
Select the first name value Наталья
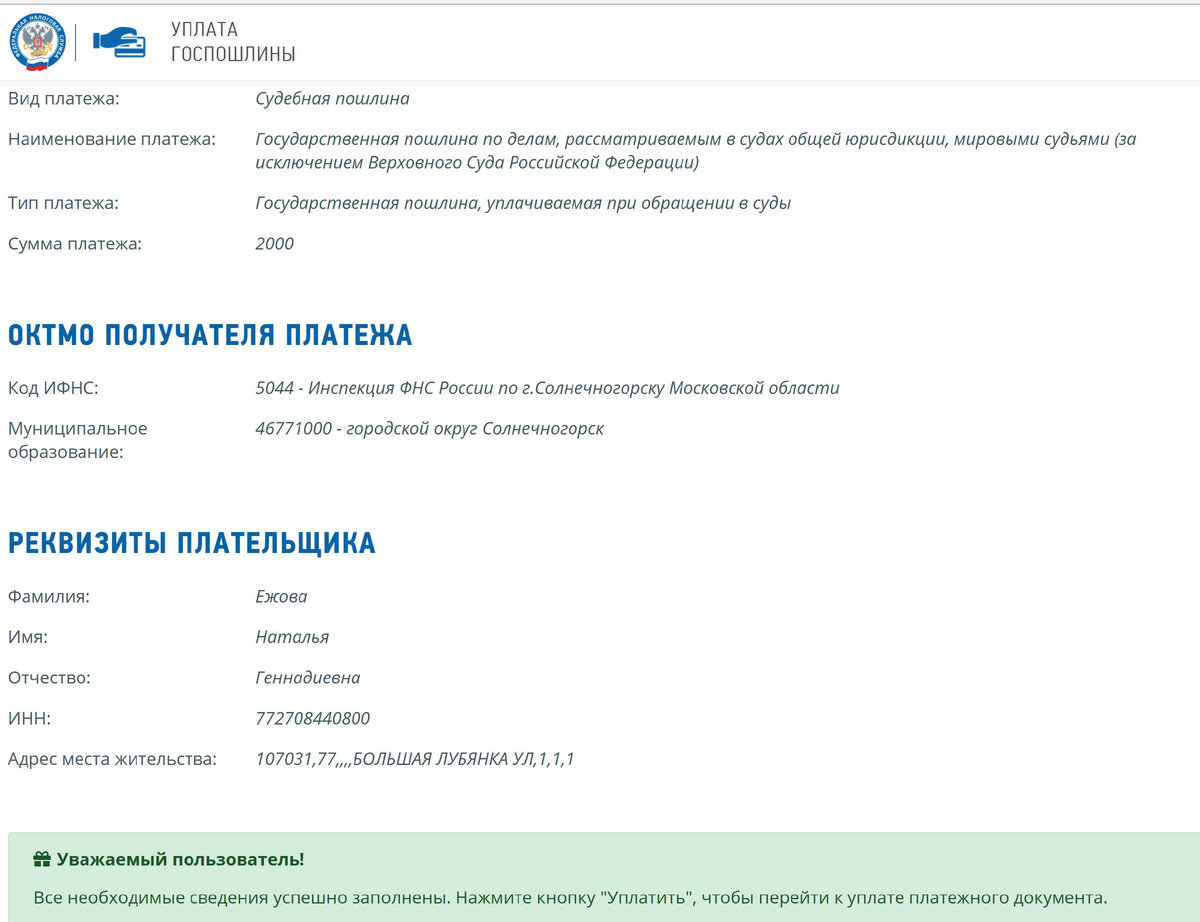[x=292, y=637]
